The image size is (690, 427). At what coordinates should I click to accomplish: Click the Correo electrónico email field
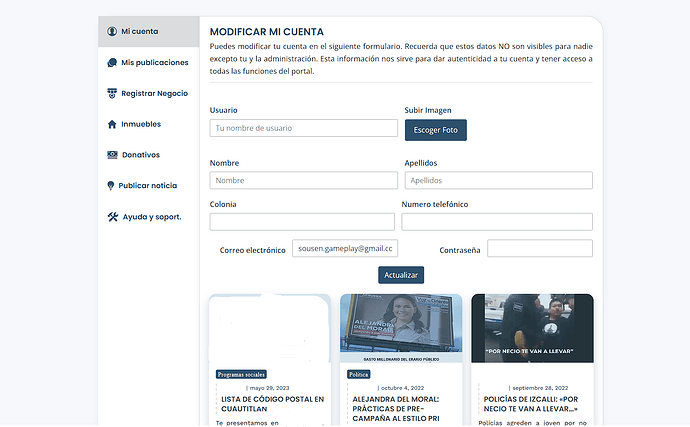345,249
